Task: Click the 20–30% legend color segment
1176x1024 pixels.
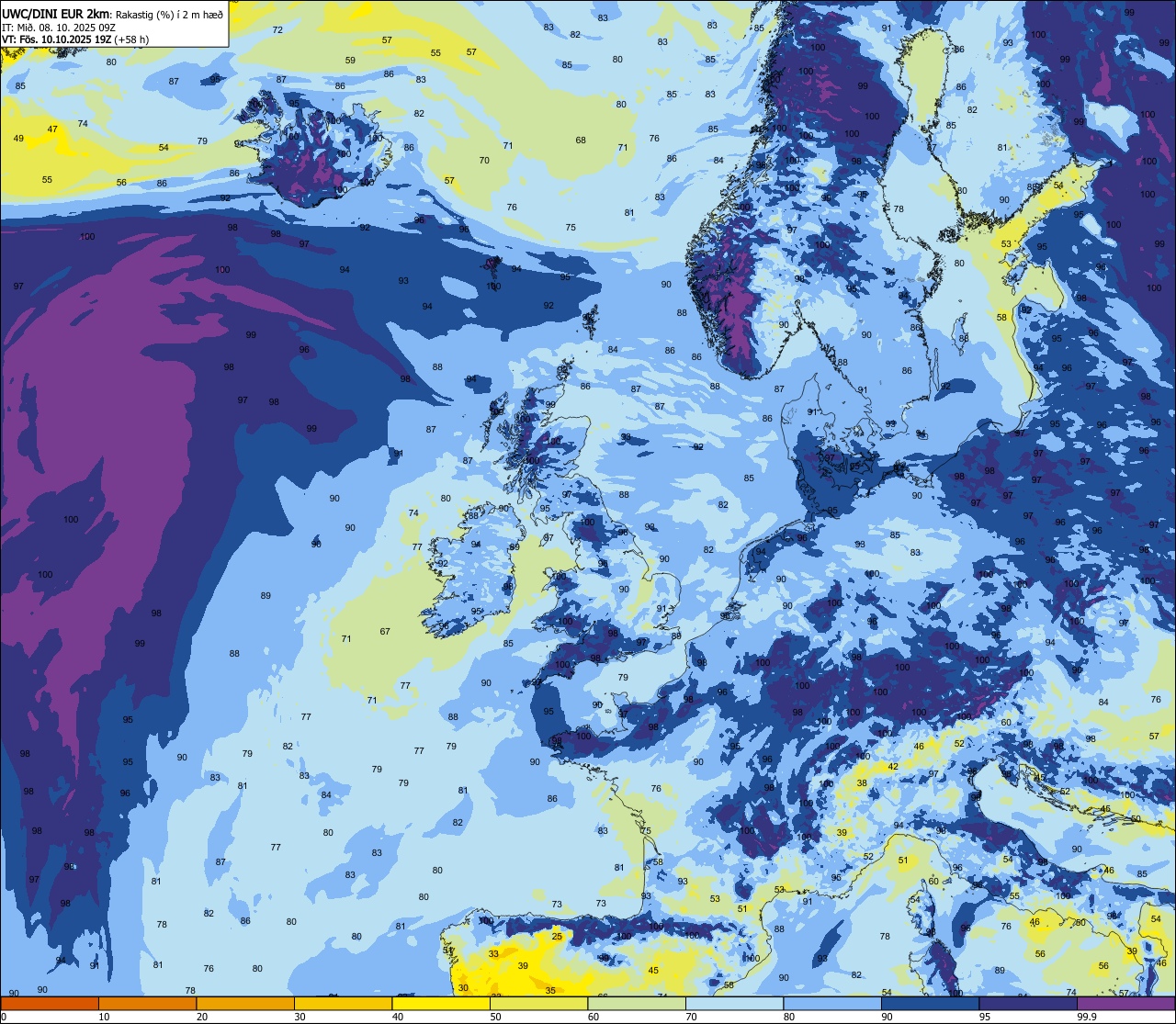Action: click(x=245, y=1004)
